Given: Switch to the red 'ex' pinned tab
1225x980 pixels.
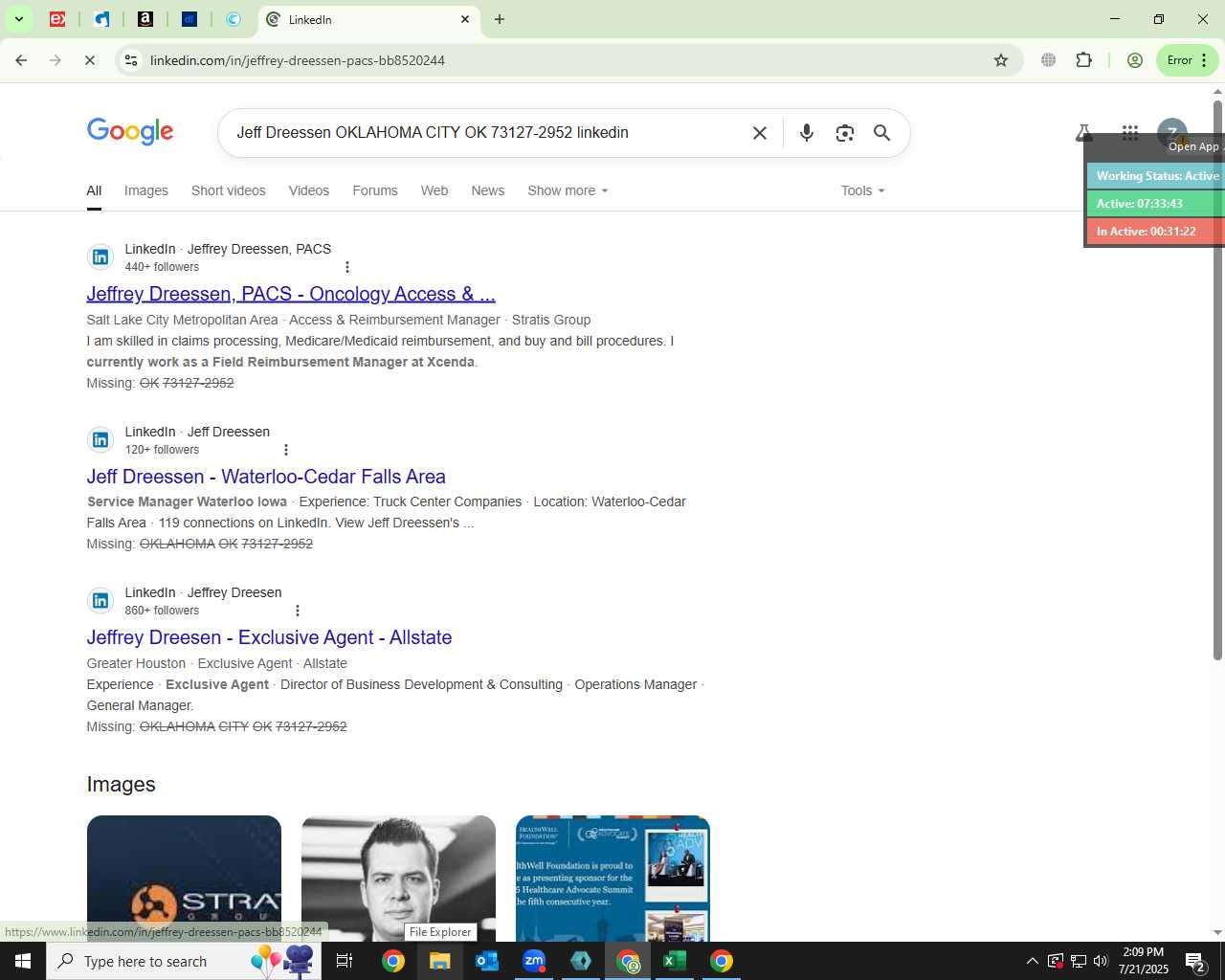Looking at the screenshot, I should pyautogui.click(x=57, y=19).
